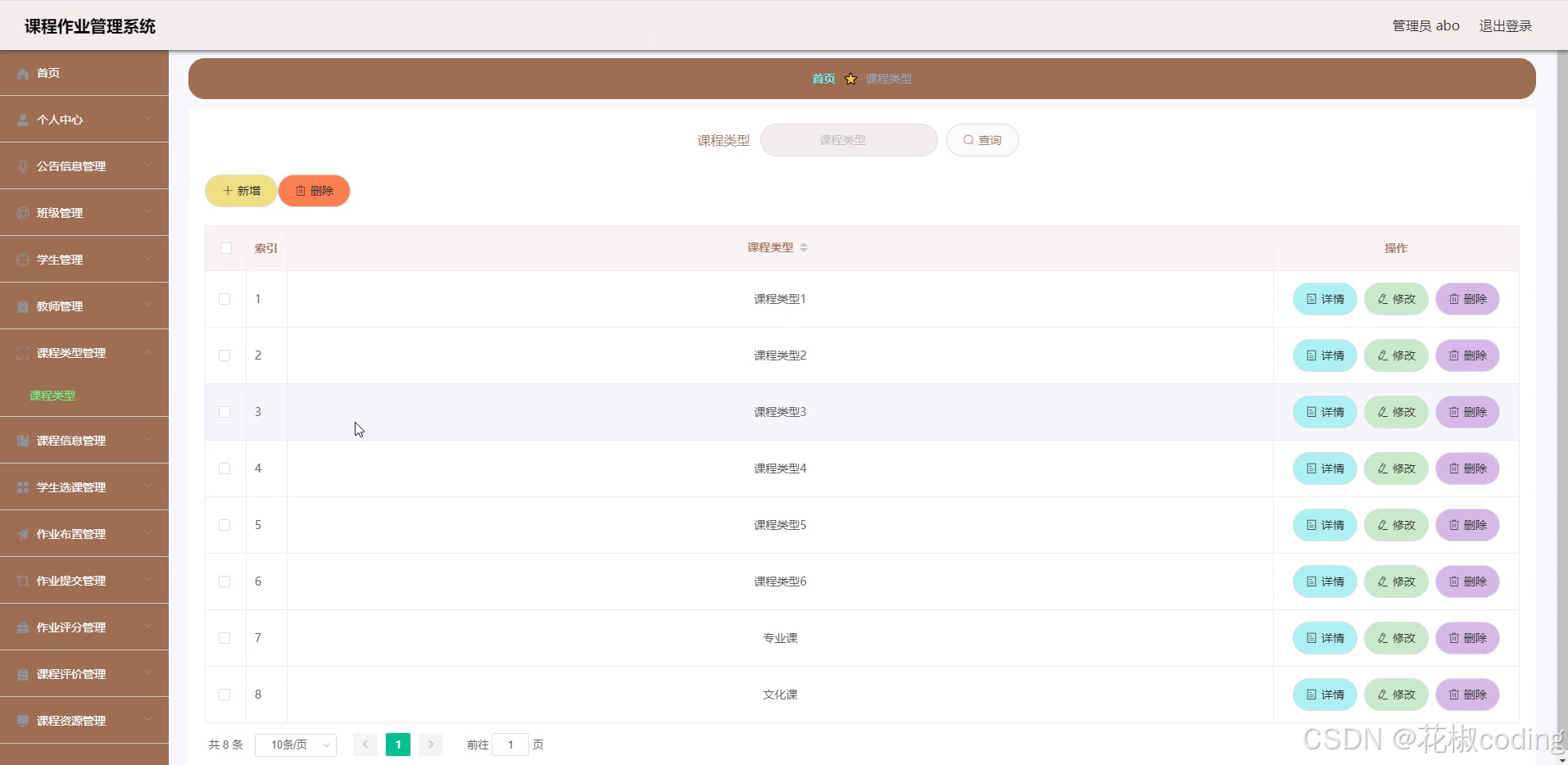Go to next page arrow

click(x=431, y=745)
